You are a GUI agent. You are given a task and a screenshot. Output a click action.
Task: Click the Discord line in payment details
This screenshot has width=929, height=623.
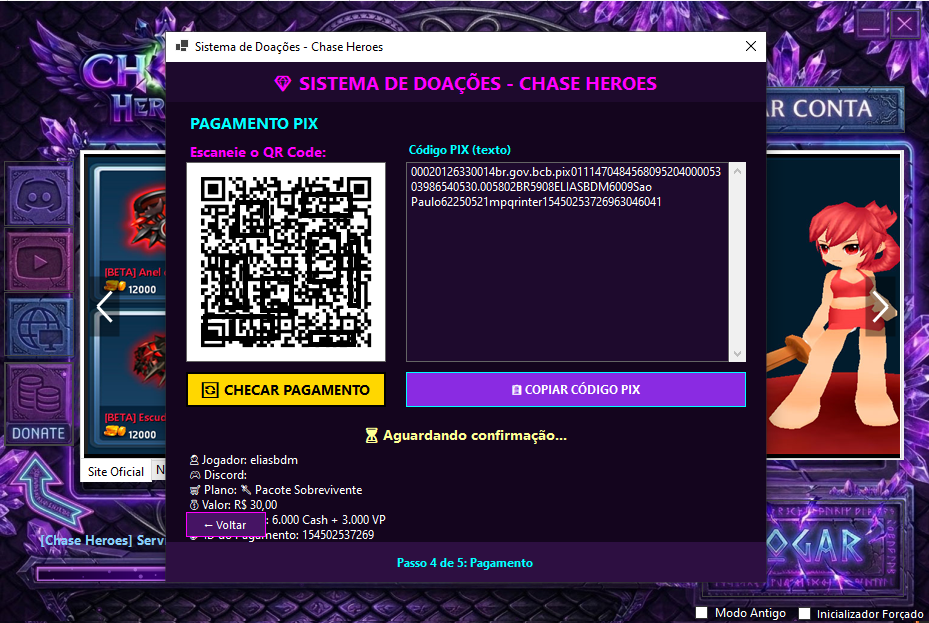(218, 475)
